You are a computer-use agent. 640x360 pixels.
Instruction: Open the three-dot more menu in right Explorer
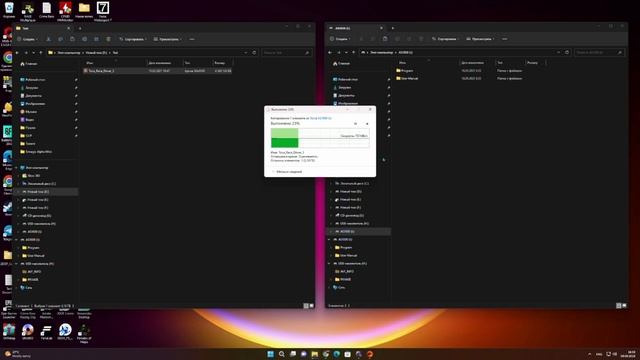coord(504,39)
